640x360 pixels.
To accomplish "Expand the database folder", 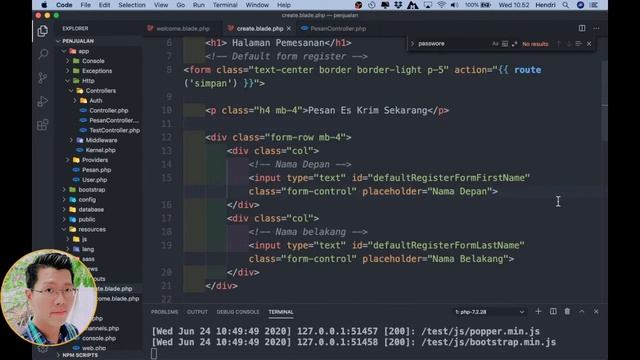I will (91, 209).
